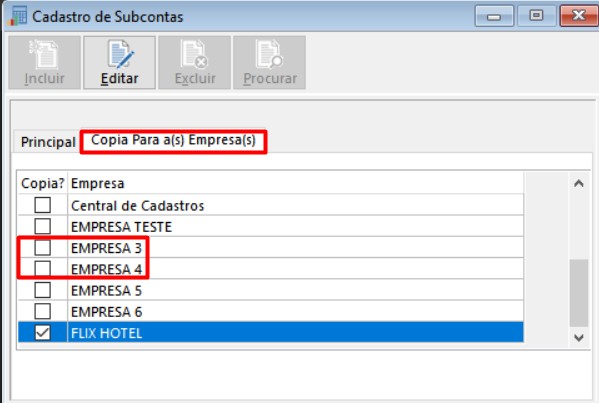The image size is (599, 403).
Task: Tick the EMPRESA 5 checkbox
Action: pos(42,290)
